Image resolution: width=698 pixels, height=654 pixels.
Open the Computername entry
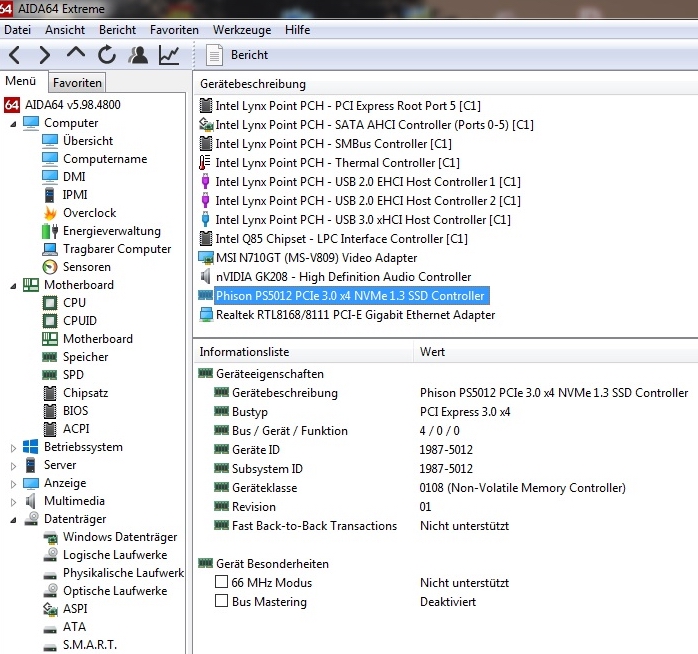(105, 159)
